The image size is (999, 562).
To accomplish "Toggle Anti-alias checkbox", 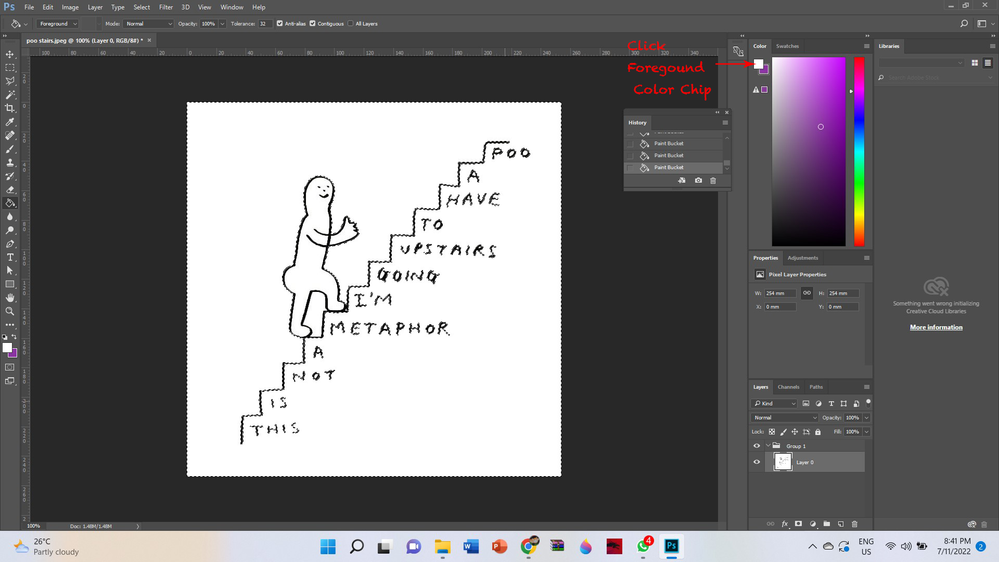I will click(280, 24).
